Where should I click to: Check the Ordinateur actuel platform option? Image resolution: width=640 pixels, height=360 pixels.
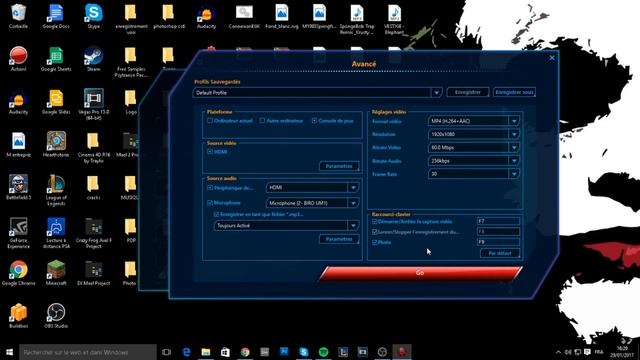210,121
